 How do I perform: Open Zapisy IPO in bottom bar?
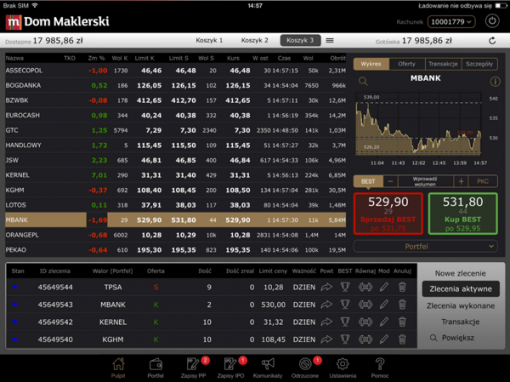pos(231,368)
